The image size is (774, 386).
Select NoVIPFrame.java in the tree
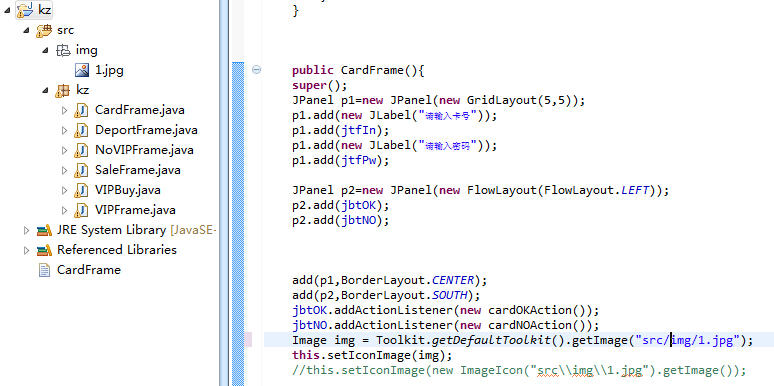click(x=144, y=150)
